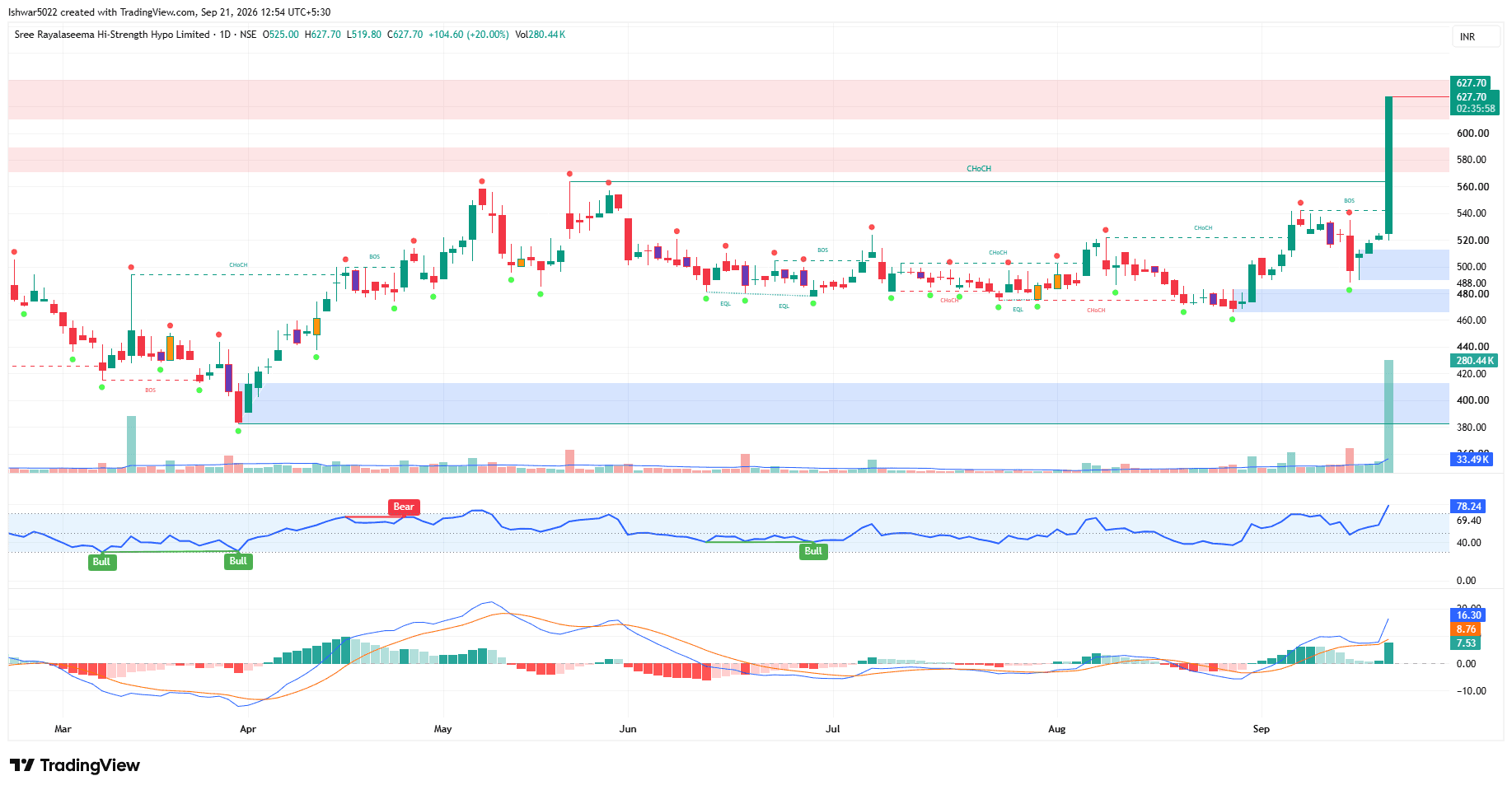Image resolution: width=1512 pixels, height=790 pixels.
Task: Click the 580.00 price scale label
Action: [1472, 160]
